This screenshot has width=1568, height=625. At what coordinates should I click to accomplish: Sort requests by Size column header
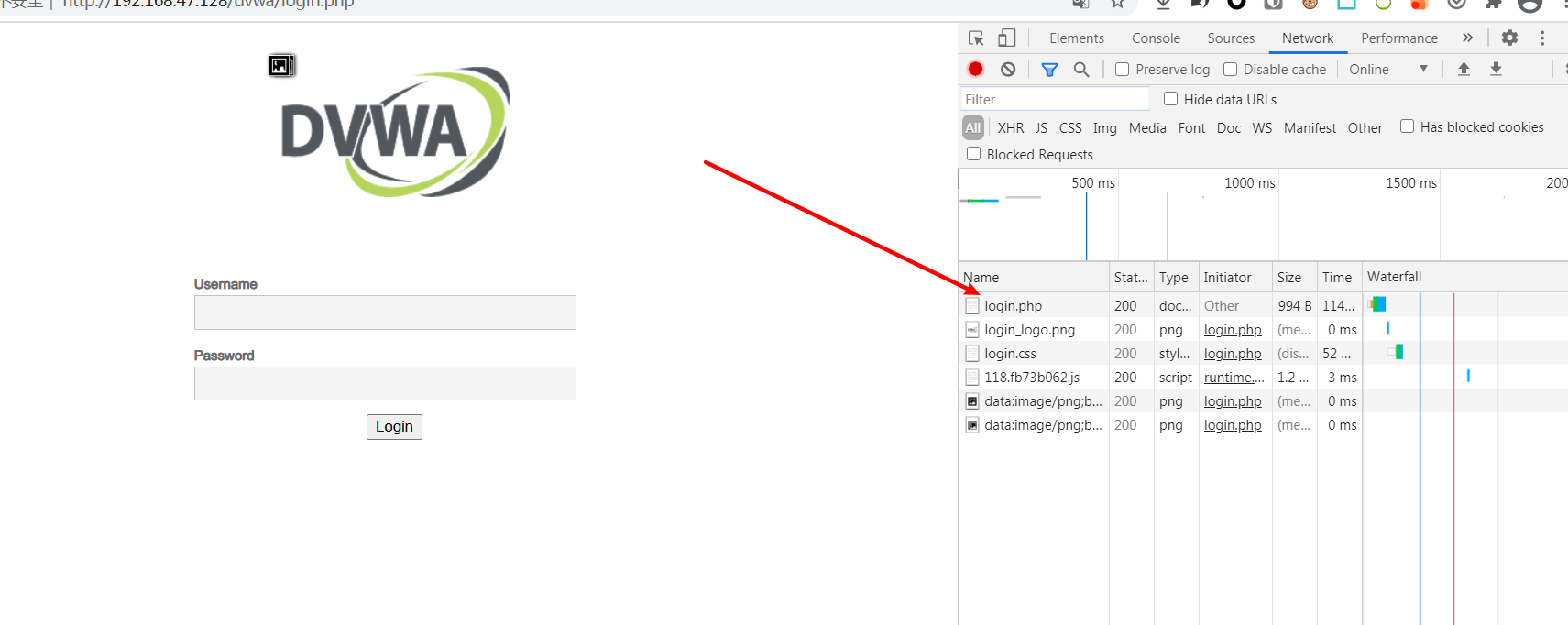[1294, 277]
